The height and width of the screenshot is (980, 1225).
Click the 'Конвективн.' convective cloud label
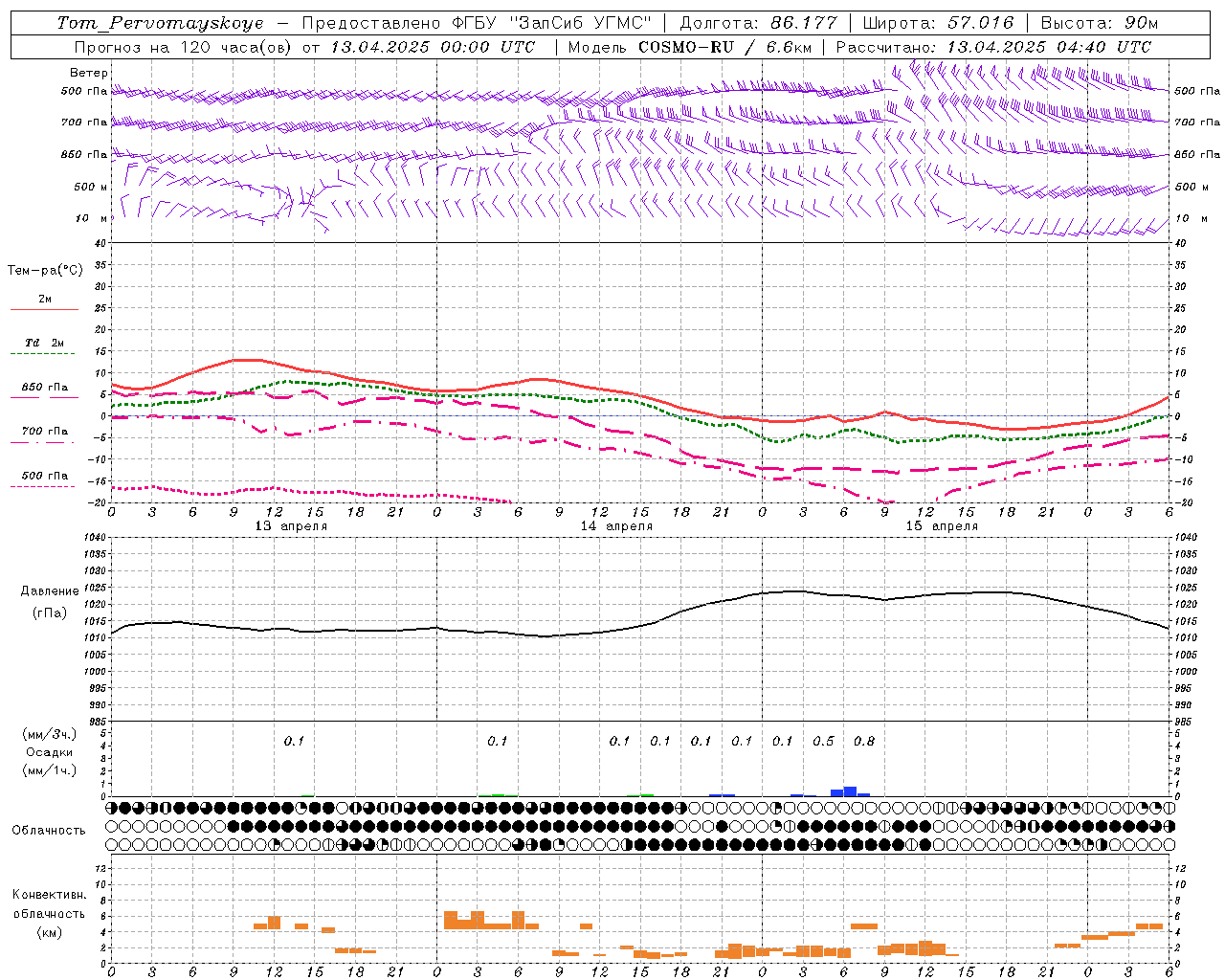point(50,895)
